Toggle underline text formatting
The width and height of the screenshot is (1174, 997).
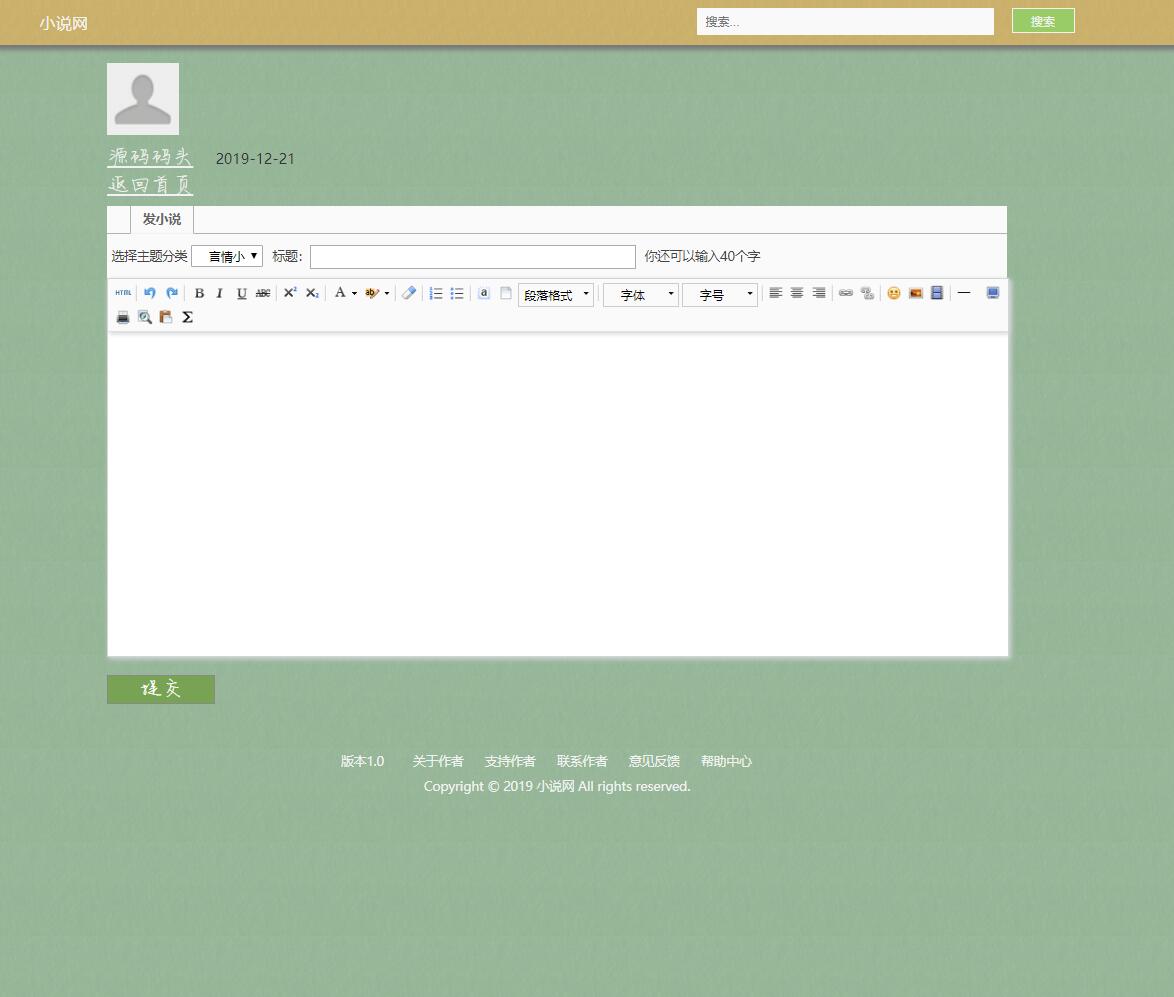(x=241, y=293)
